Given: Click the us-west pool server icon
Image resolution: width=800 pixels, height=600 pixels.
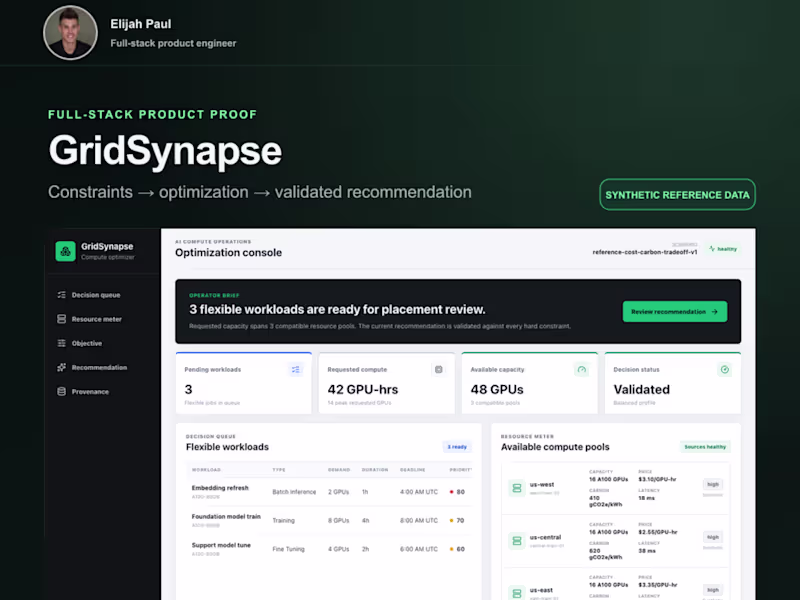Looking at the screenshot, I should tap(517, 488).
